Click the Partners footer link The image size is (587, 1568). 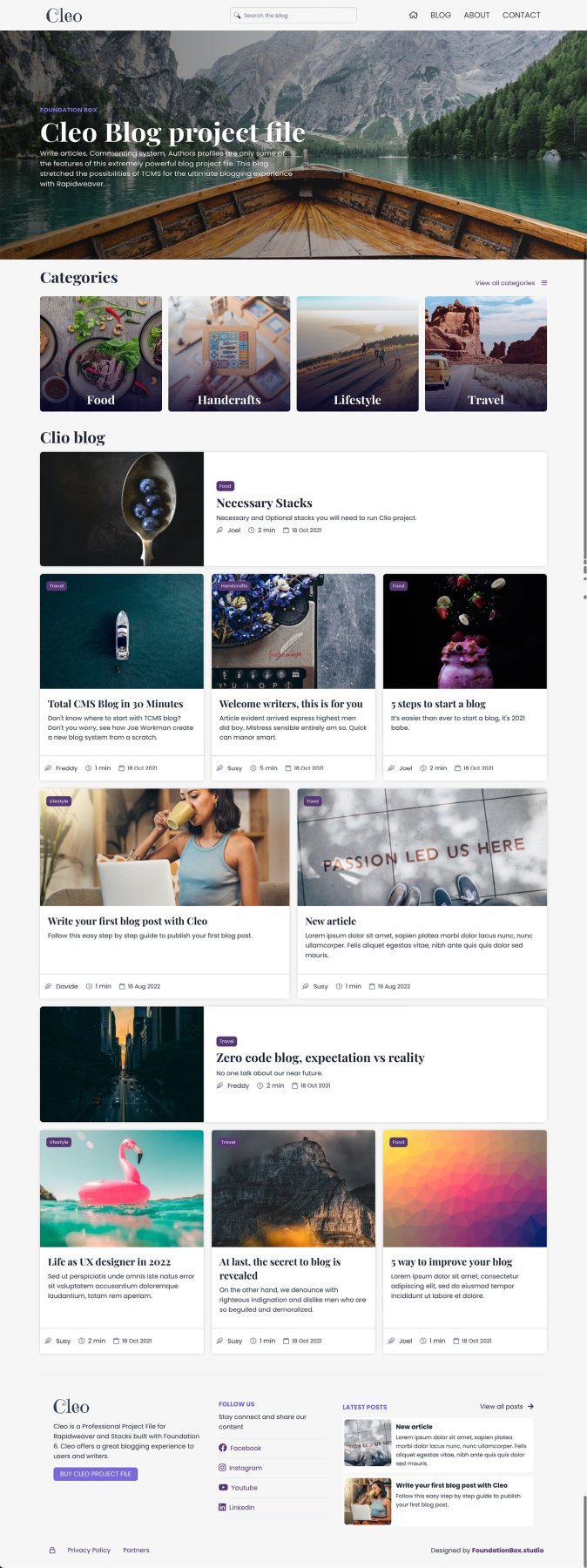(136, 1551)
